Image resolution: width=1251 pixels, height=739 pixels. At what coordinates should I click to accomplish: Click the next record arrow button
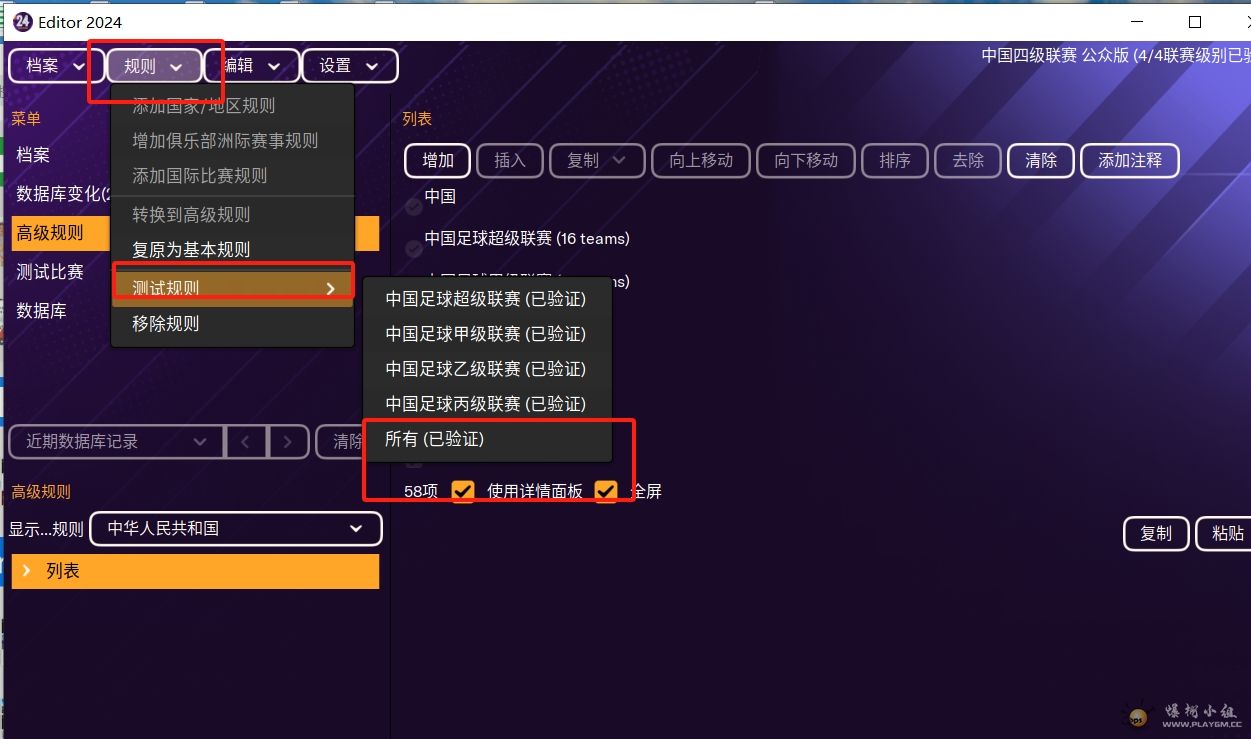pos(288,442)
